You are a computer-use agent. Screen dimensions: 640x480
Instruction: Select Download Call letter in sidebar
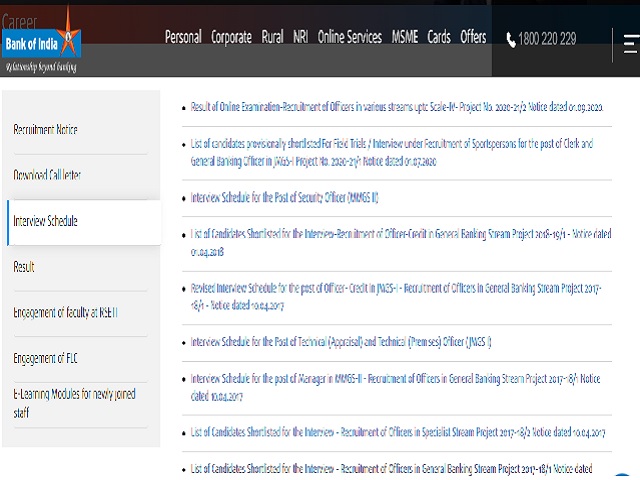47,175
